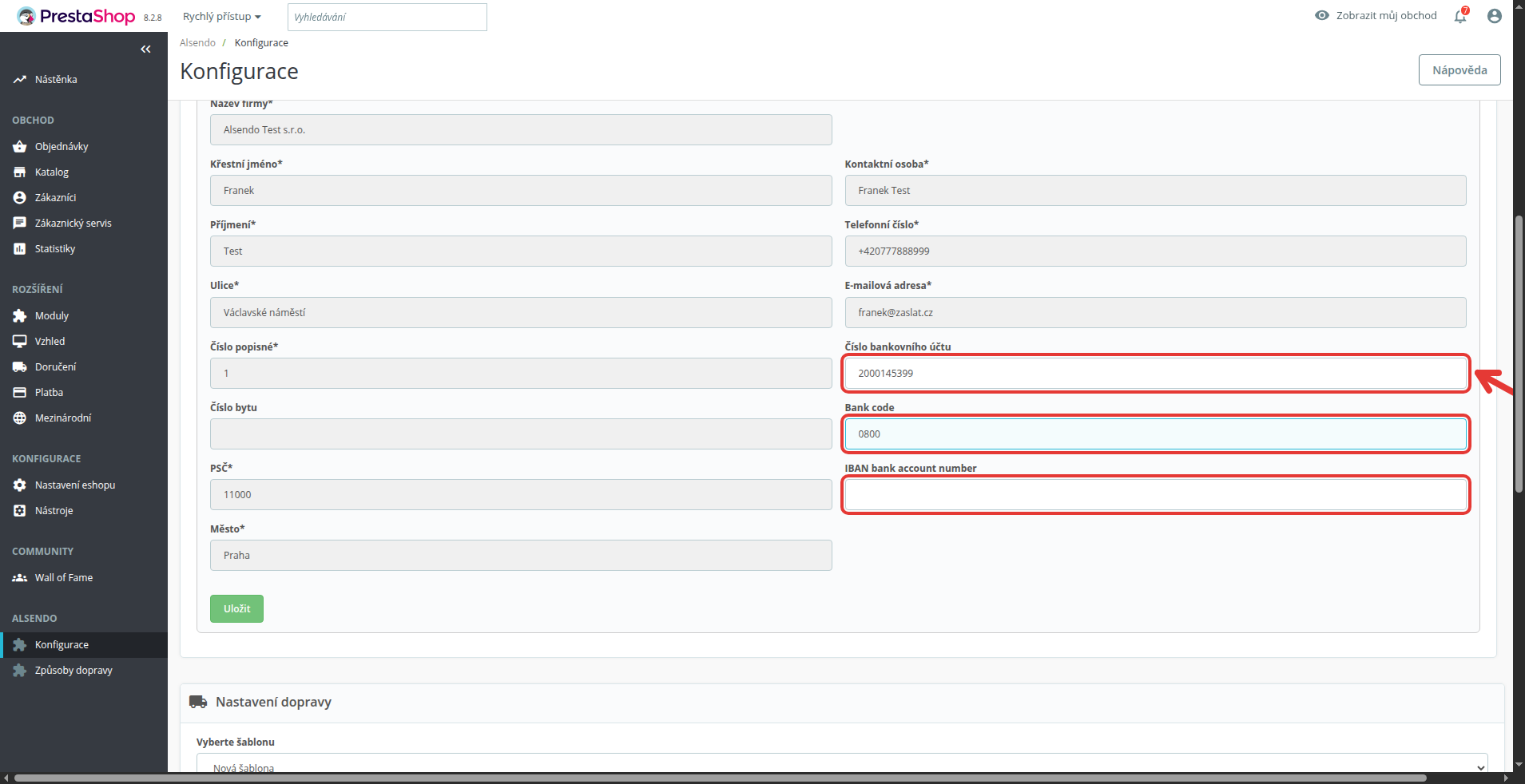1525x784 pixels.
Task: Click the Objednávky basket icon
Action: coord(19,147)
